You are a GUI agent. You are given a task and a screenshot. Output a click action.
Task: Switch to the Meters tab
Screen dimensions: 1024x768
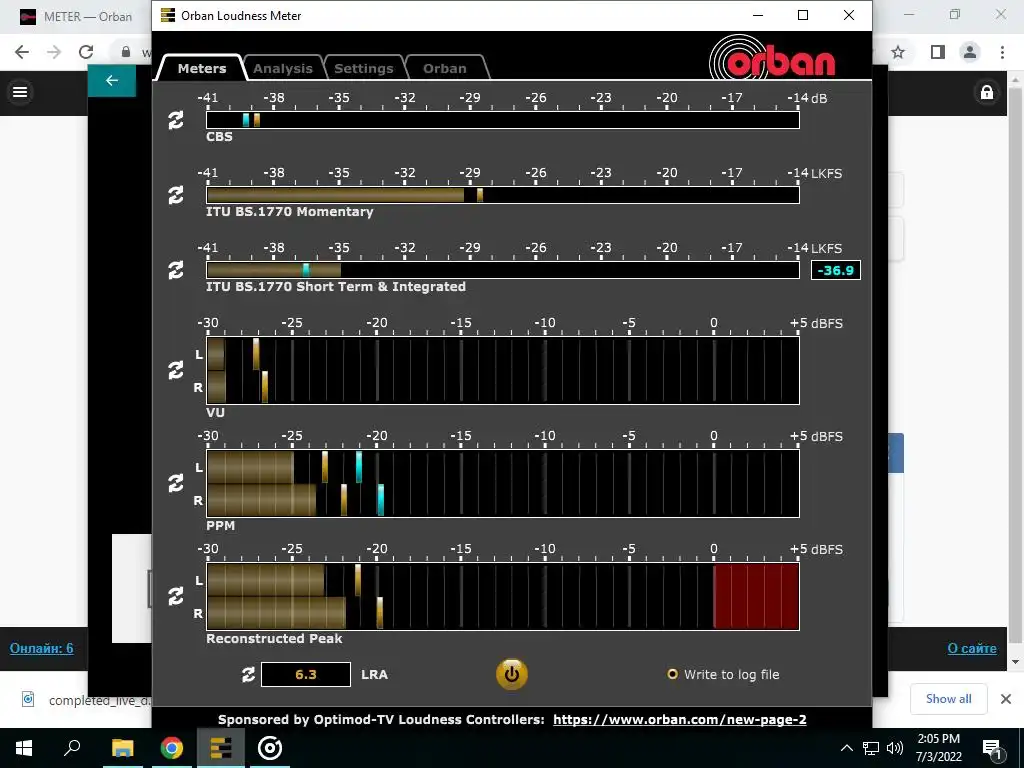[x=202, y=68]
